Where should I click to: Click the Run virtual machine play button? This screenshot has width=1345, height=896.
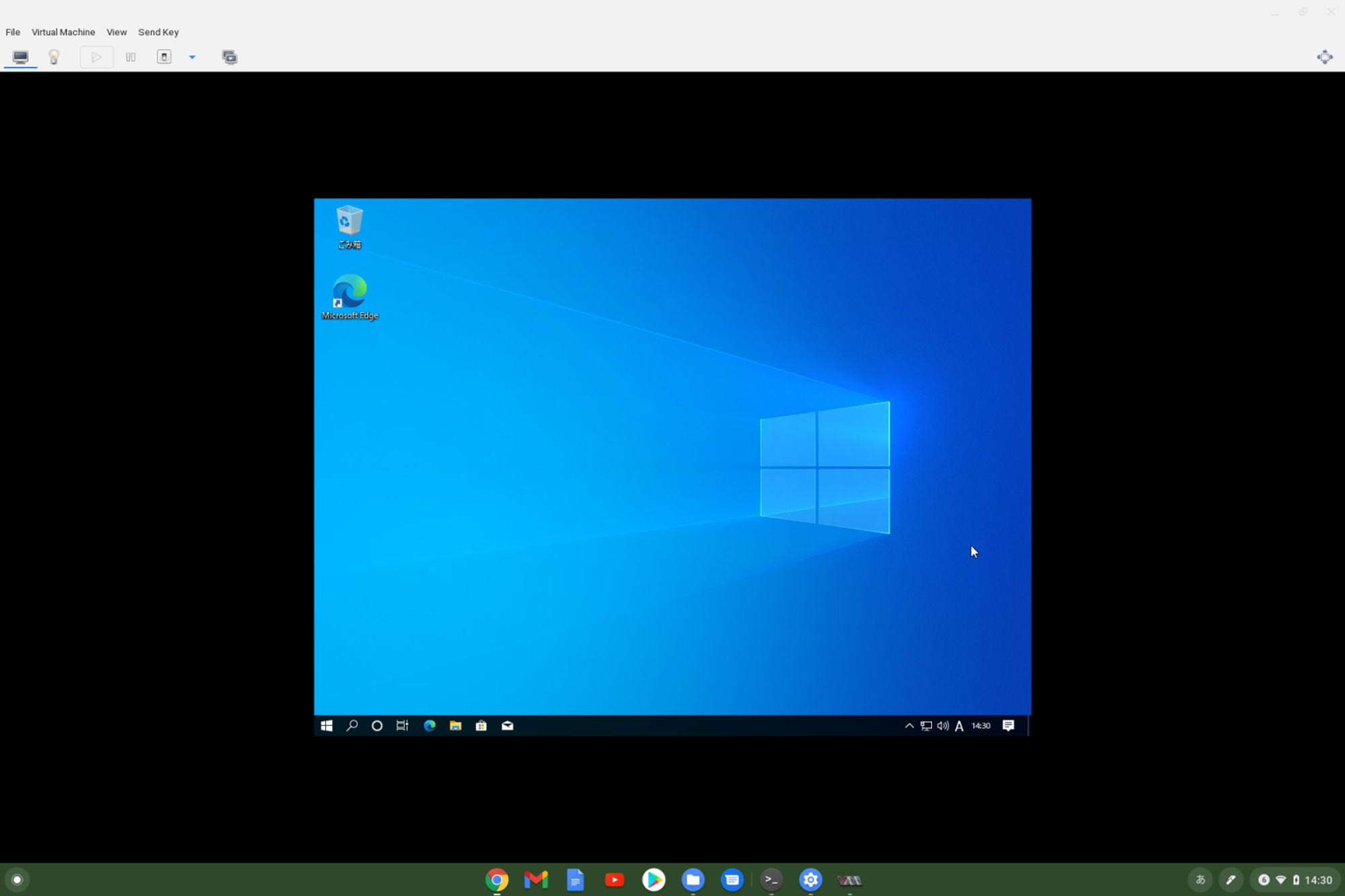pyautogui.click(x=96, y=57)
